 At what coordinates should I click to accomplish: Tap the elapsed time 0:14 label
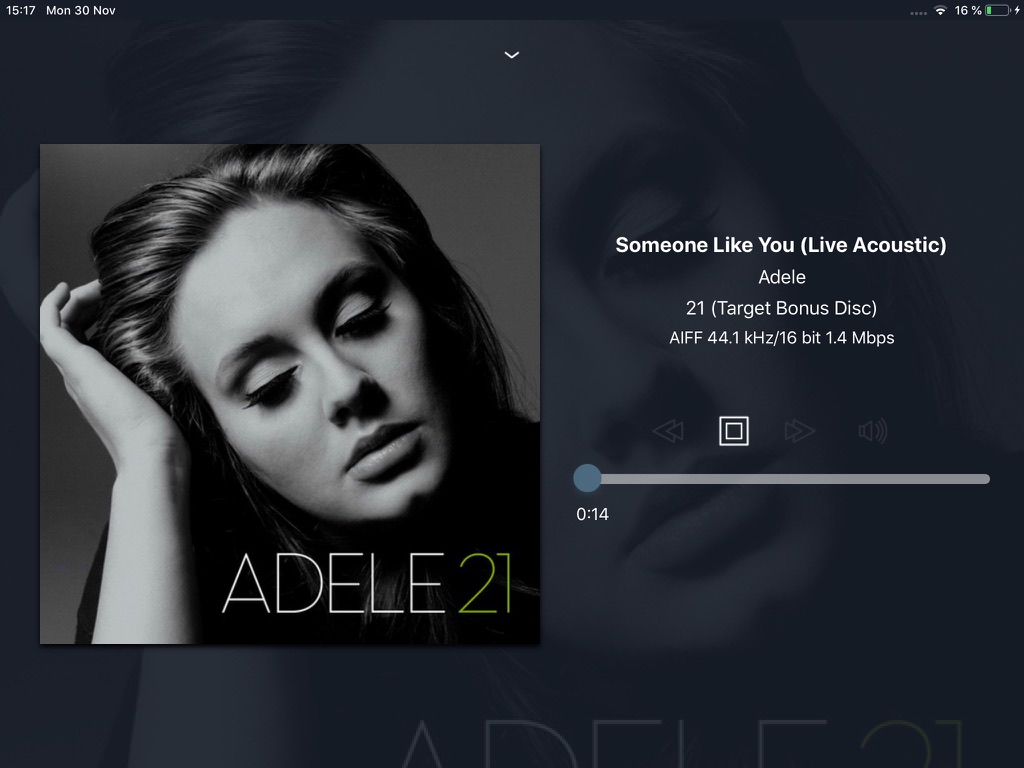592,515
